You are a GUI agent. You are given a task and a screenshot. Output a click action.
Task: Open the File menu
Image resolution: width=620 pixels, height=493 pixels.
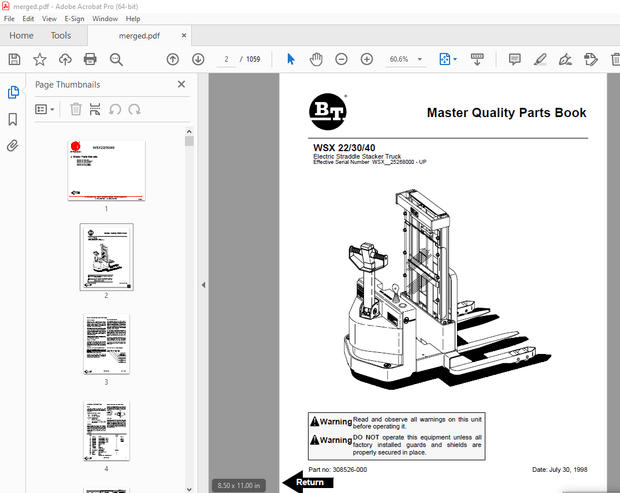(x=9, y=19)
